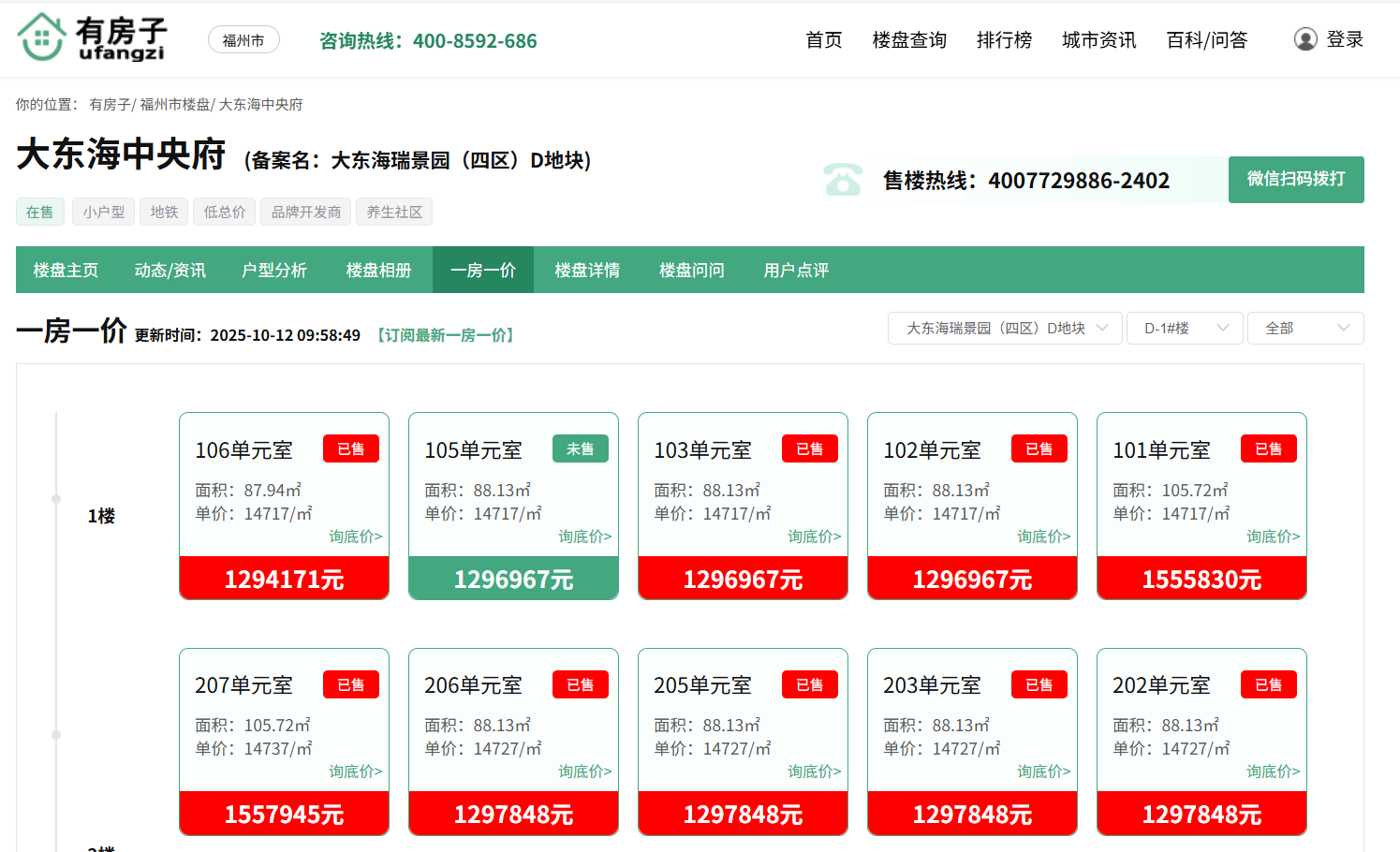Image resolution: width=1400 pixels, height=852 pixels.
Task: Go to 用户点评 tab
Action: click(x=796, y=271)
